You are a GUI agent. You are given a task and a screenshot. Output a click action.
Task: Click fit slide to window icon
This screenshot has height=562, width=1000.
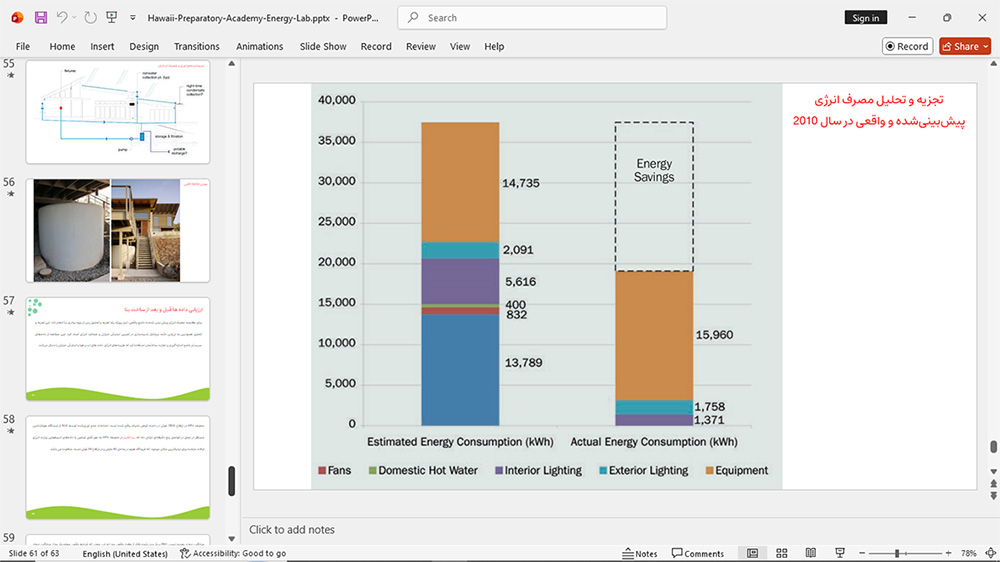pos(990,553)
